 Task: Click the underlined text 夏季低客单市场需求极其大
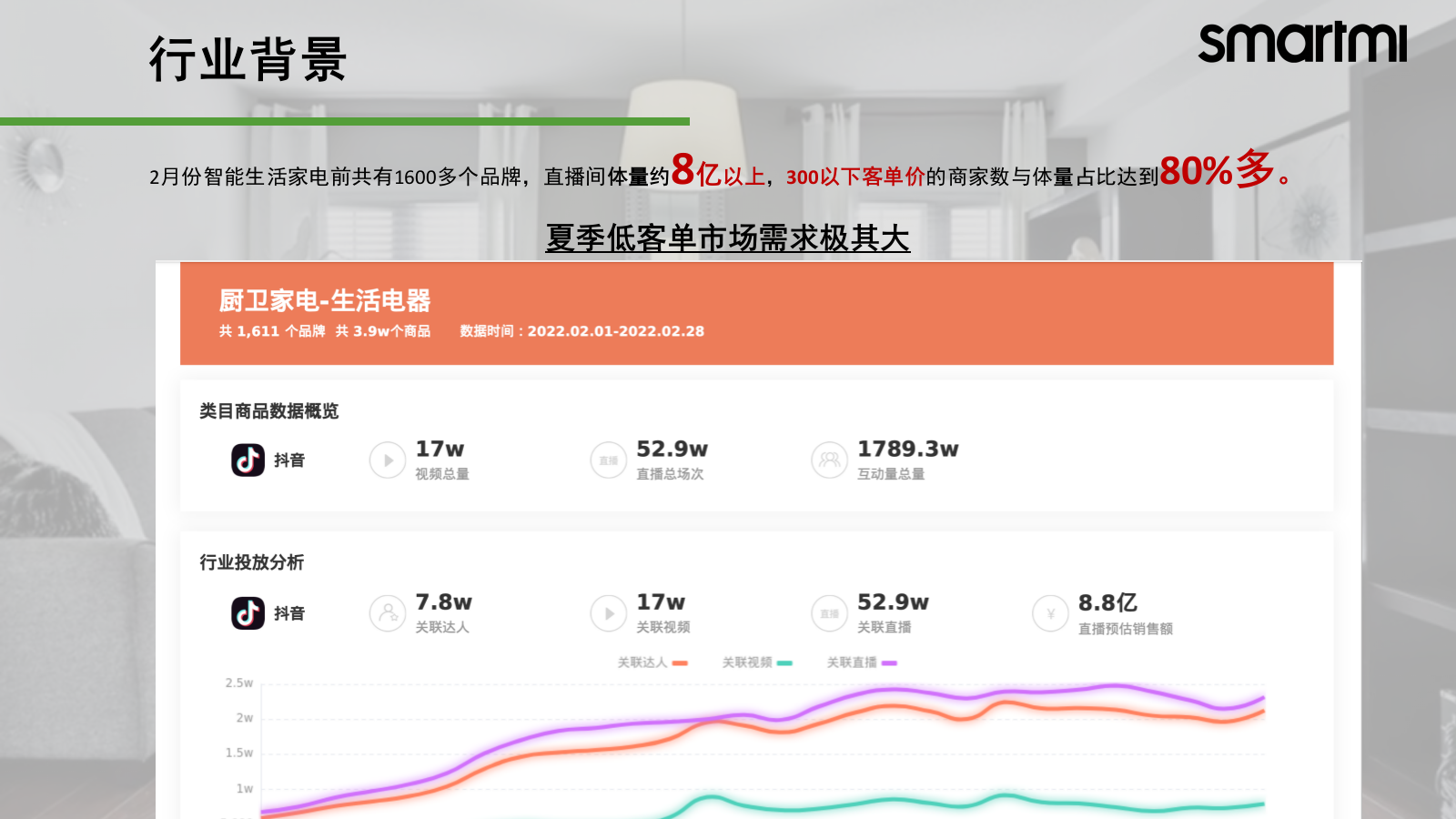pyautogui.click(x=727, y=238)
